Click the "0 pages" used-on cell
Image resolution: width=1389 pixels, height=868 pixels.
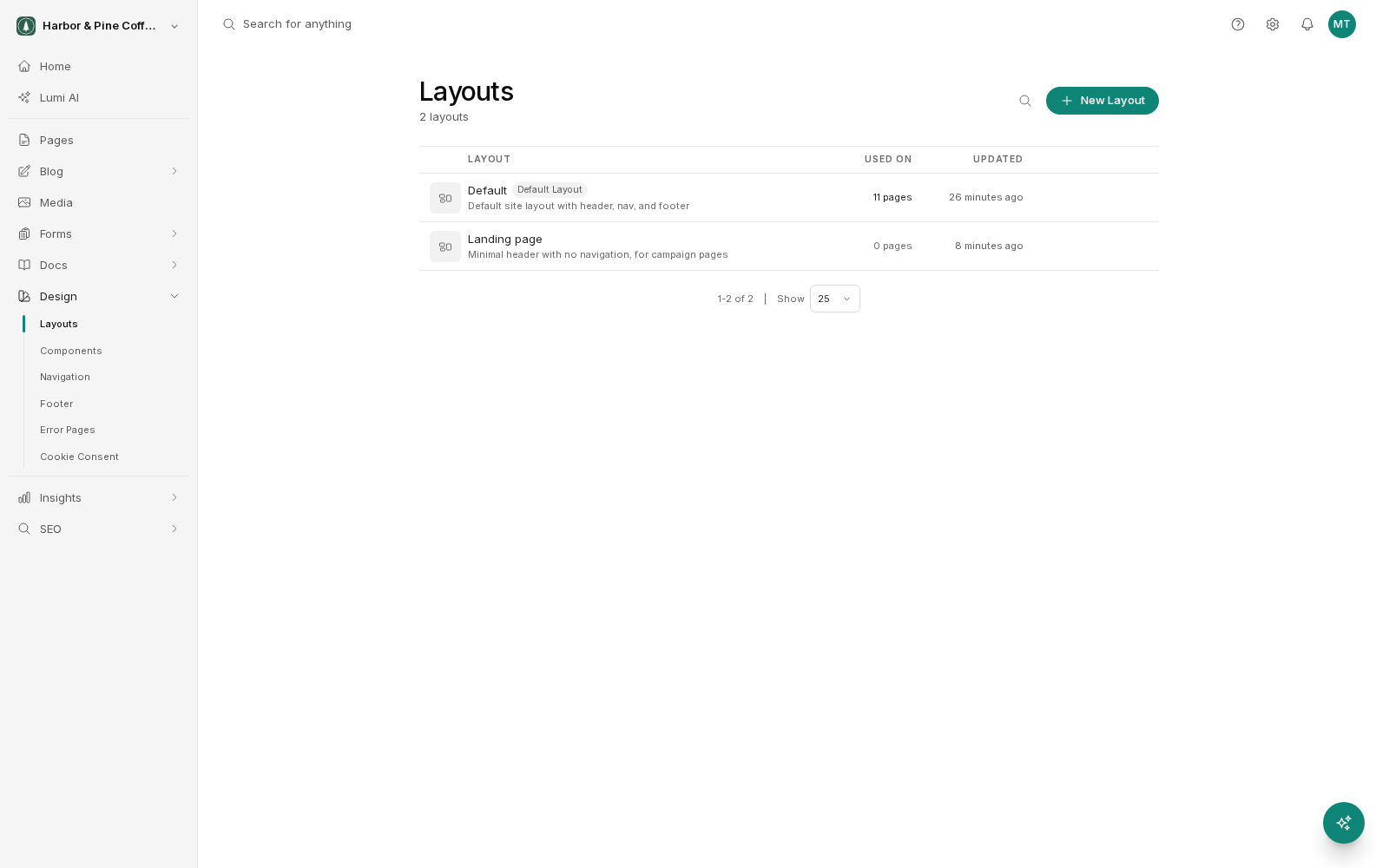[x=892, y=246]
